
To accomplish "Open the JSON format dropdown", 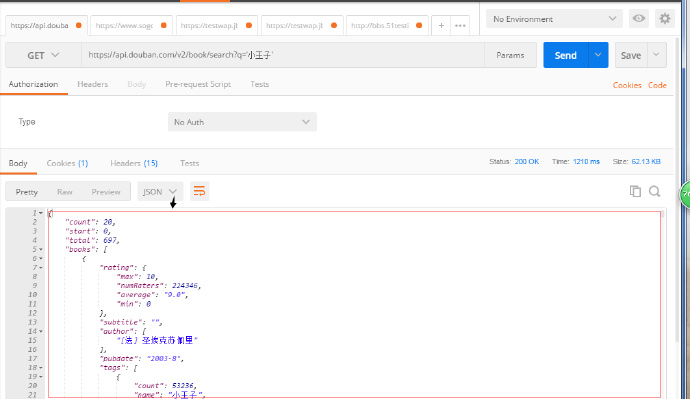I will click(x=160, y=191).
